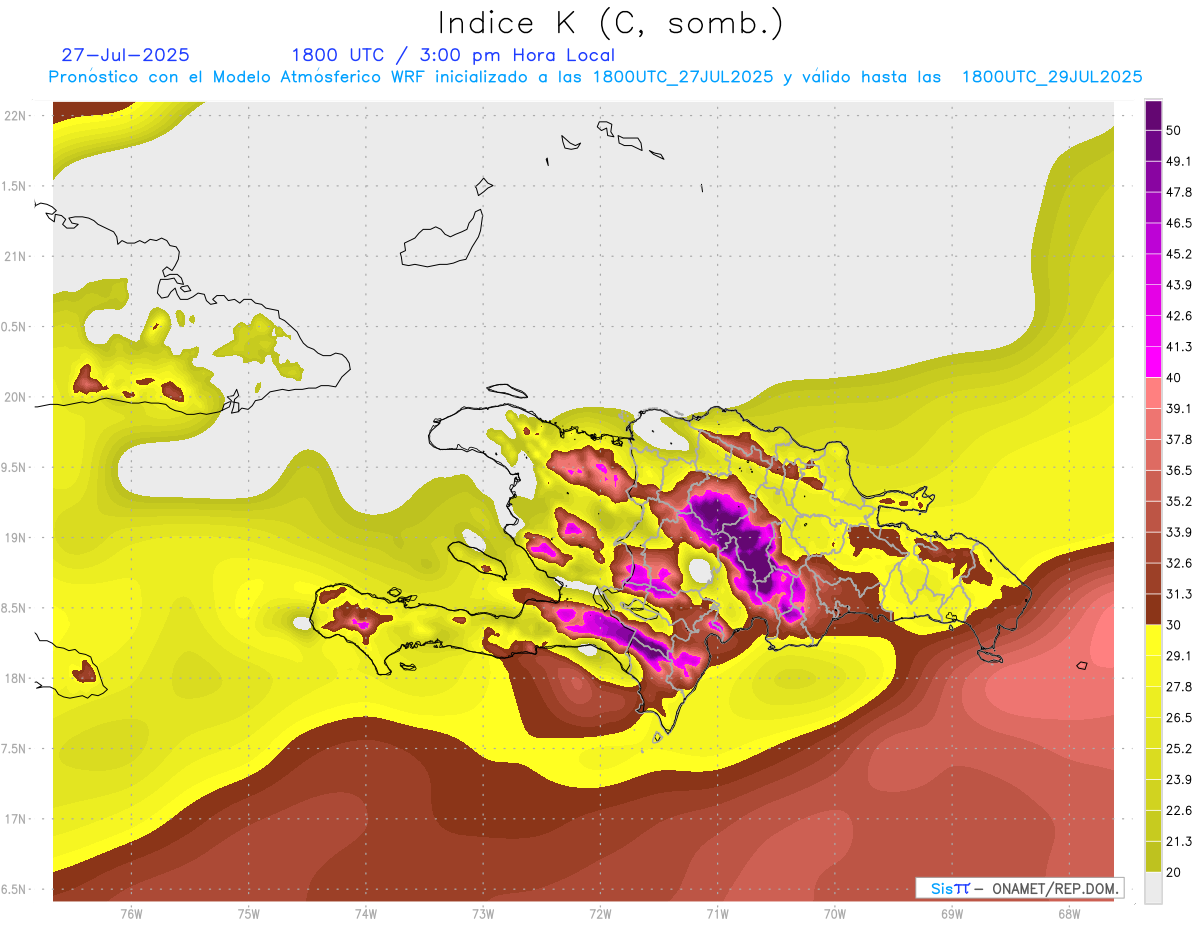Select the 47.8 color scale label
This screenshot has width=1200, height=927.
coord(1178,192)
